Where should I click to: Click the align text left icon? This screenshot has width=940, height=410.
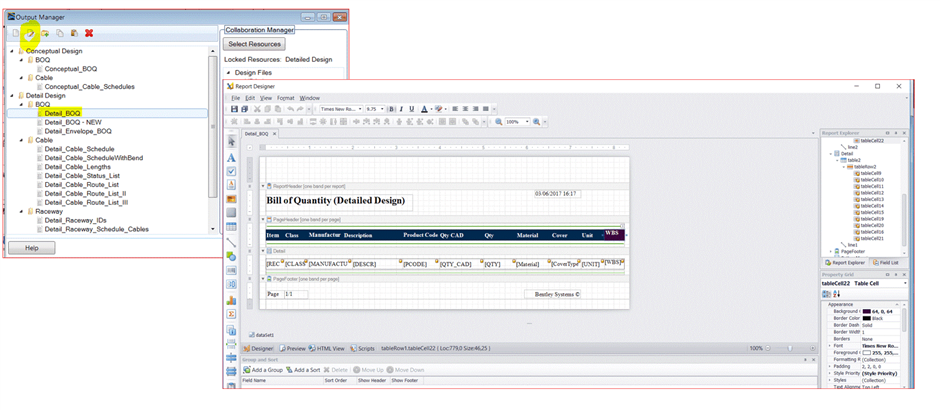tap(455, 109)
